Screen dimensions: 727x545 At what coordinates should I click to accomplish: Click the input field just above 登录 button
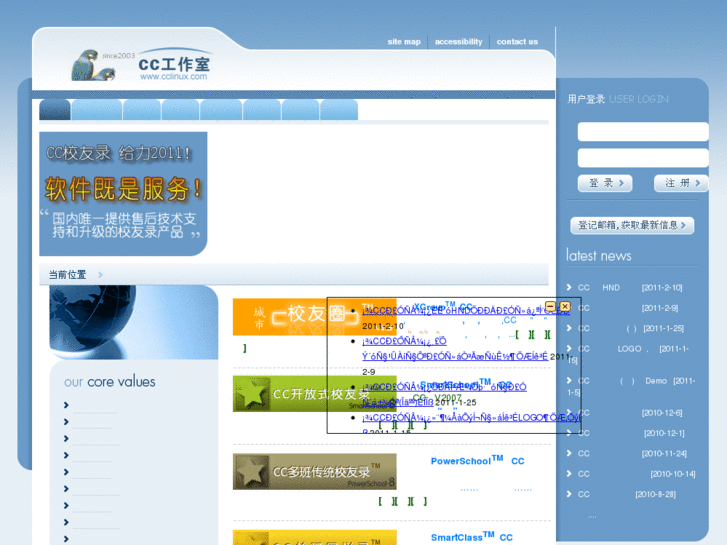tap(643, 158)
